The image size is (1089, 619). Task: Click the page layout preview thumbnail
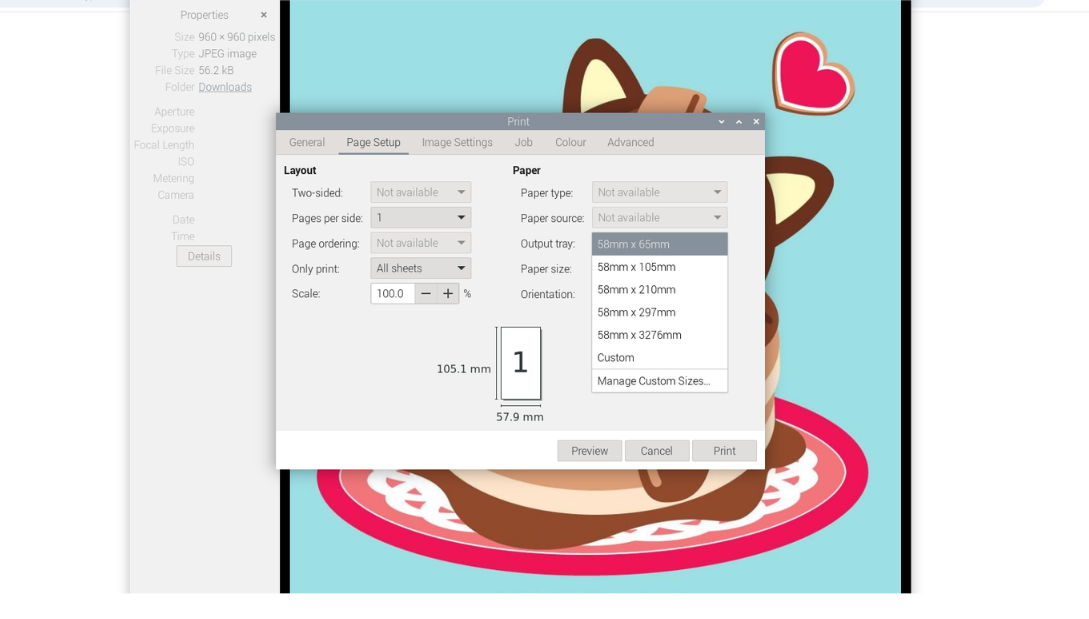click(521, 363)
